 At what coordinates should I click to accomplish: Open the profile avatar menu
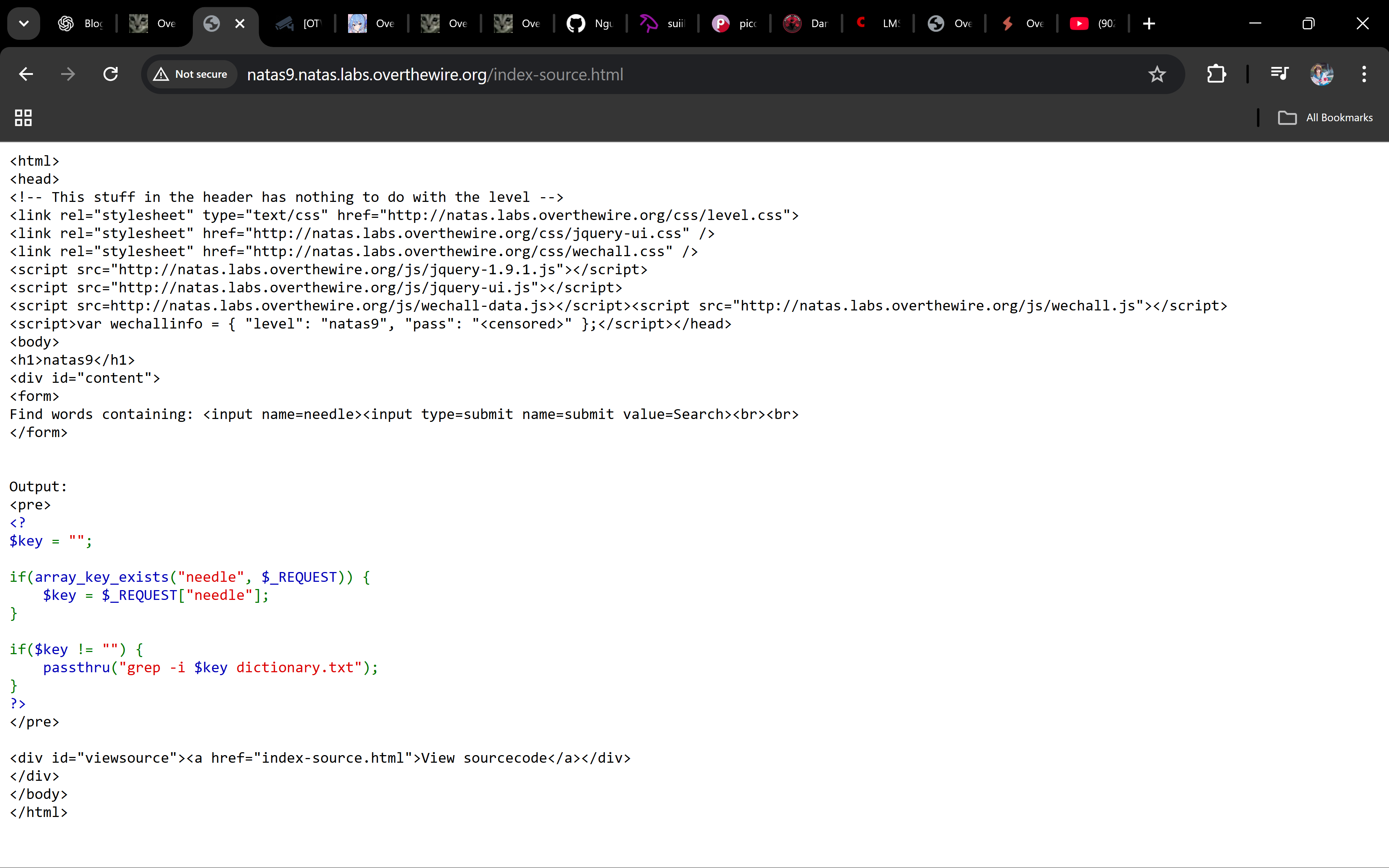click(1321, 74)
